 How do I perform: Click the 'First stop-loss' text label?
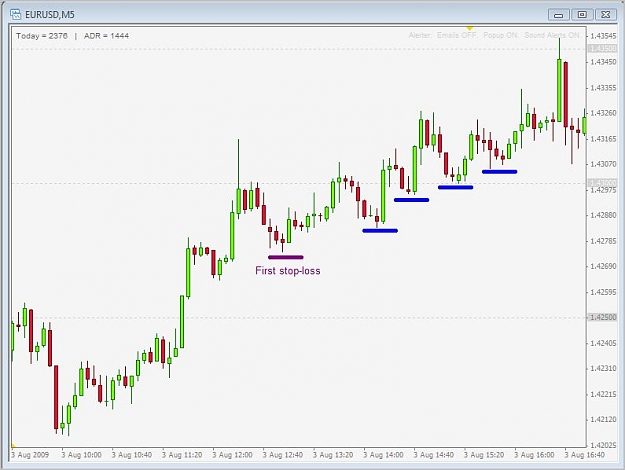pyautogui.click(x=287, y=271)
